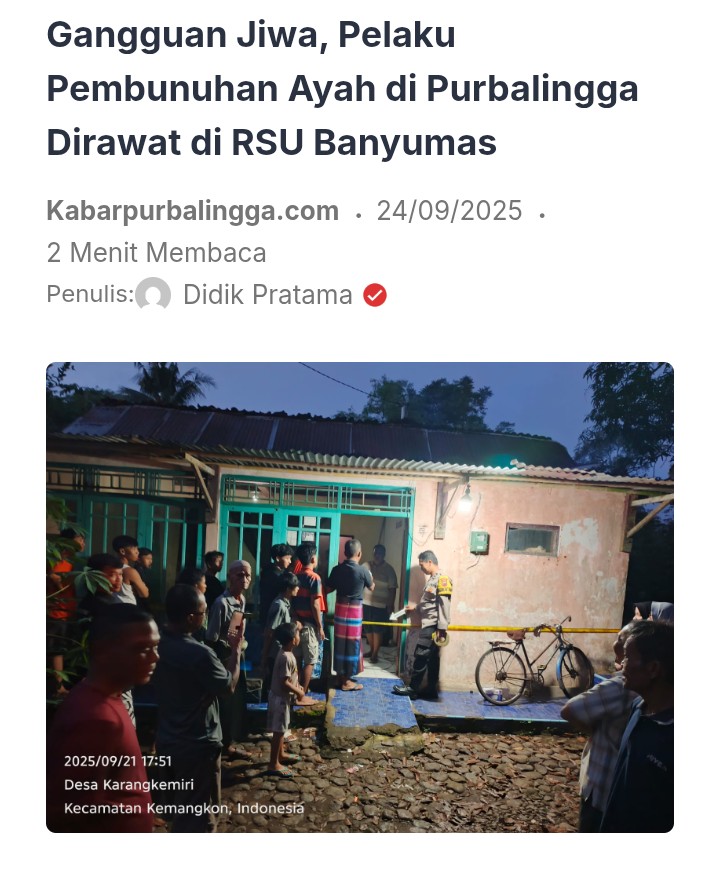Open author Didik Pratama's profile link
This screenshot has width=720, height=877.
(267, 295)
